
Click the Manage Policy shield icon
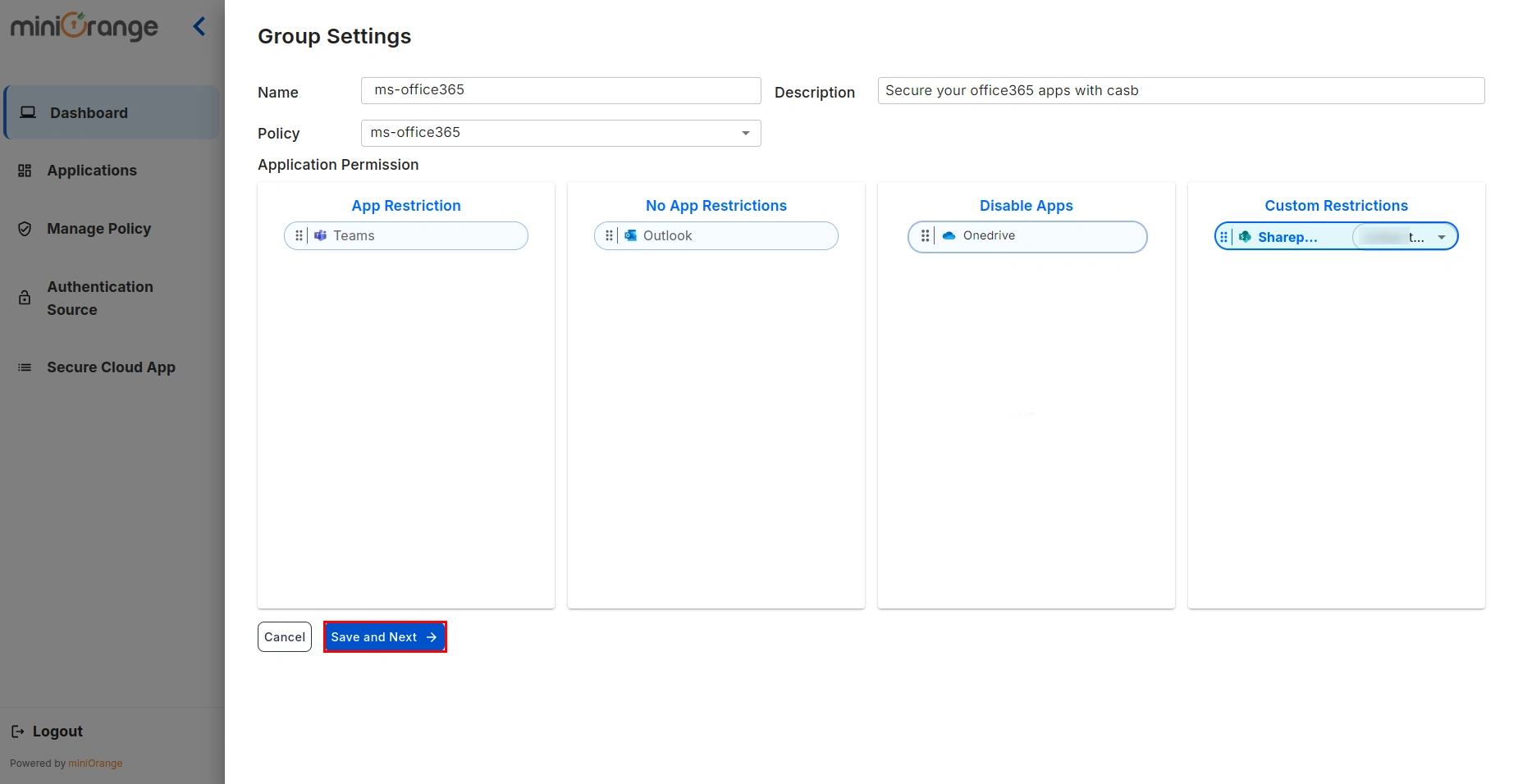click(25, 229)
